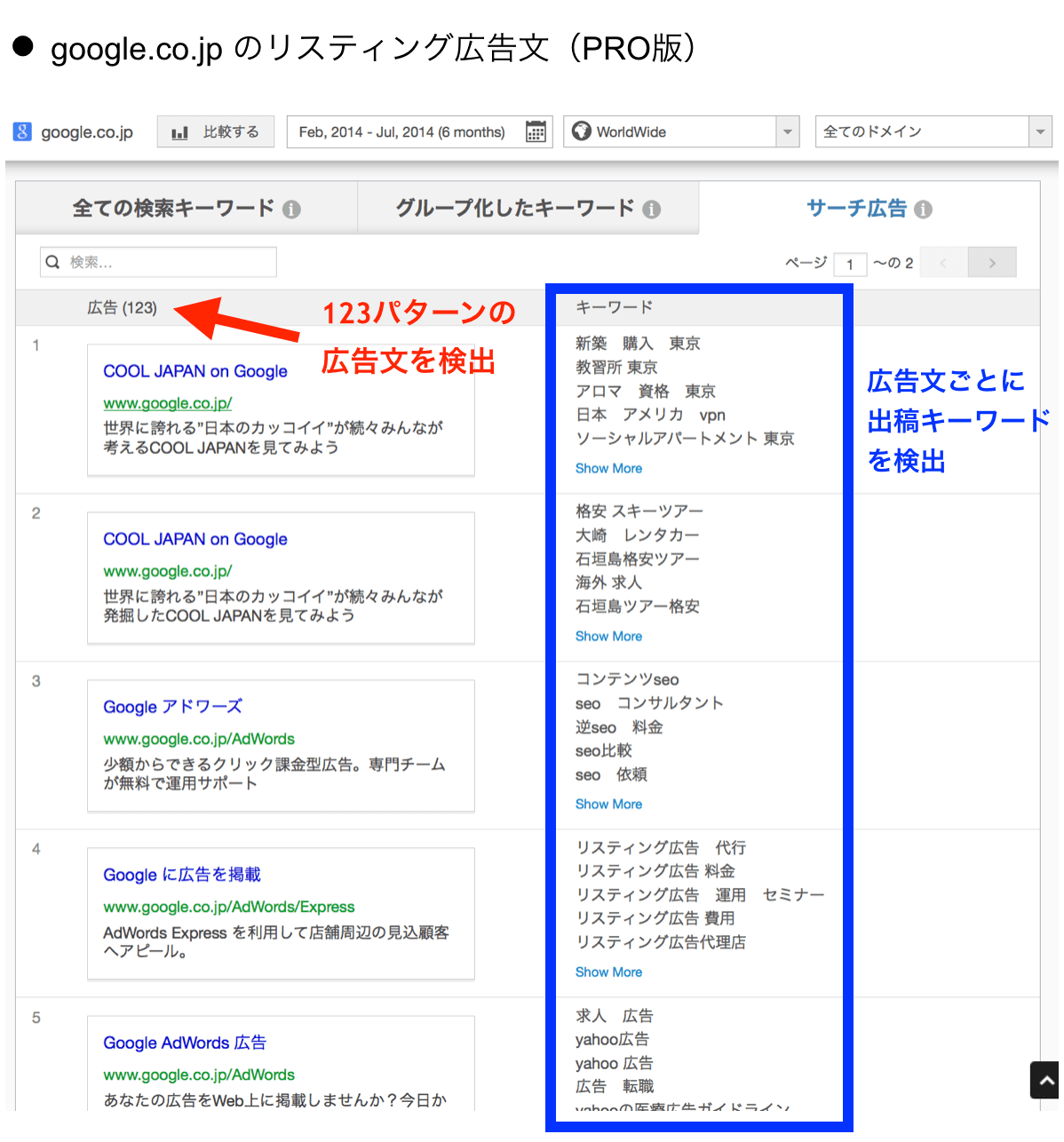Click the page number input box
Viewport: 1064px width, 1142px height.
click(850, 264)
